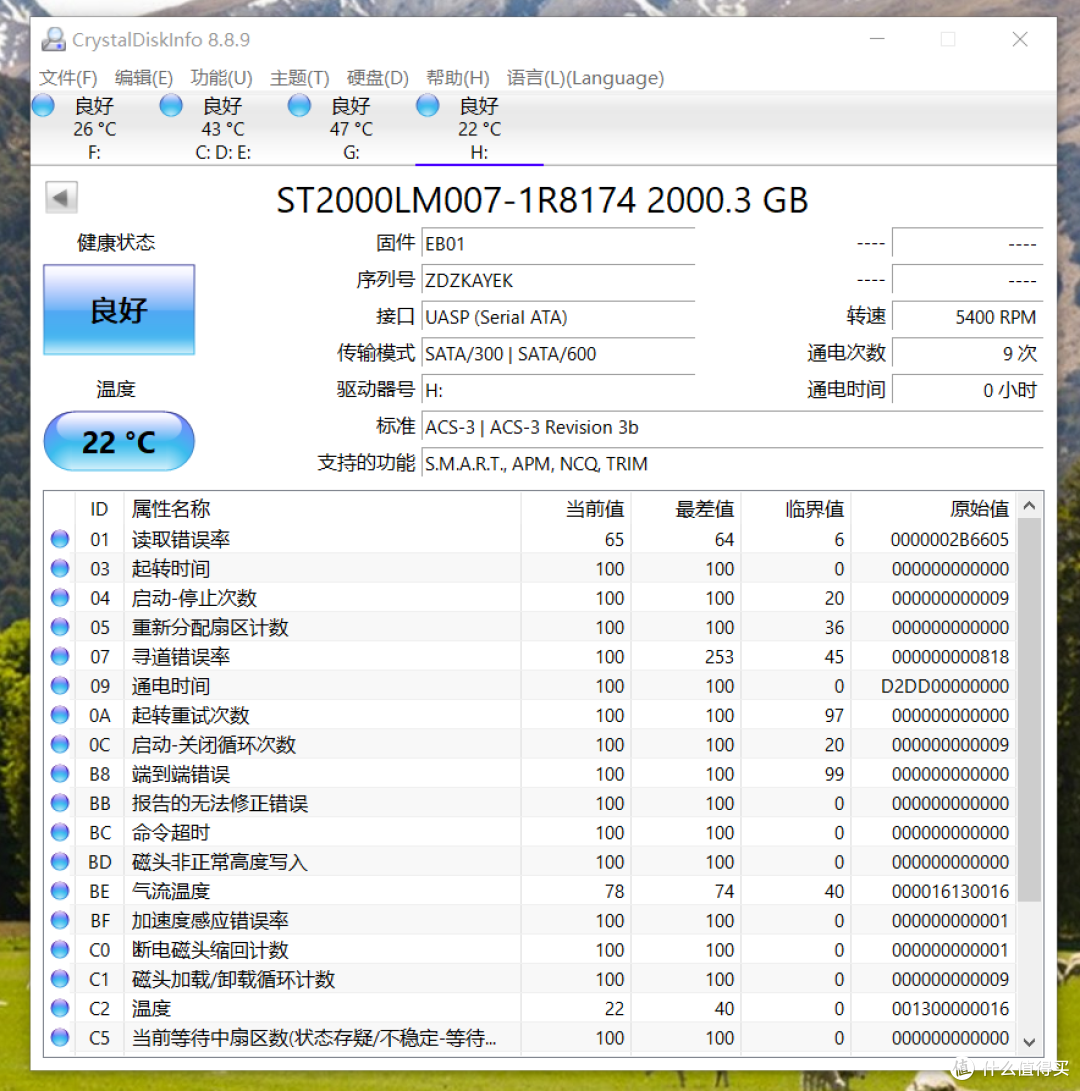The image size is (1080, 1091).
Task: Click status dot for attribute 03 起转时间
Action: [x=60, y=568]
